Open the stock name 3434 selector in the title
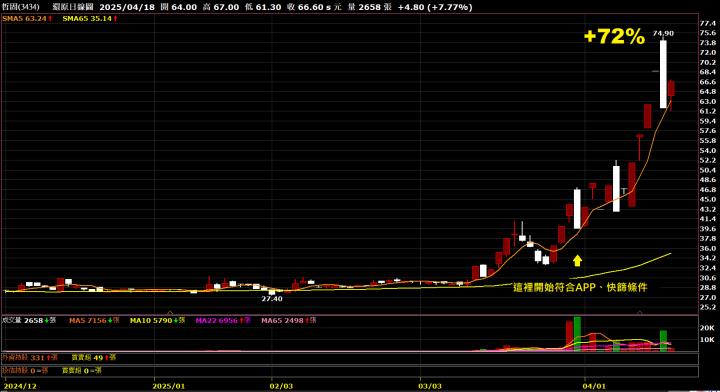The height and width of the screenshot is (392, 720). [x=21, y=7]
